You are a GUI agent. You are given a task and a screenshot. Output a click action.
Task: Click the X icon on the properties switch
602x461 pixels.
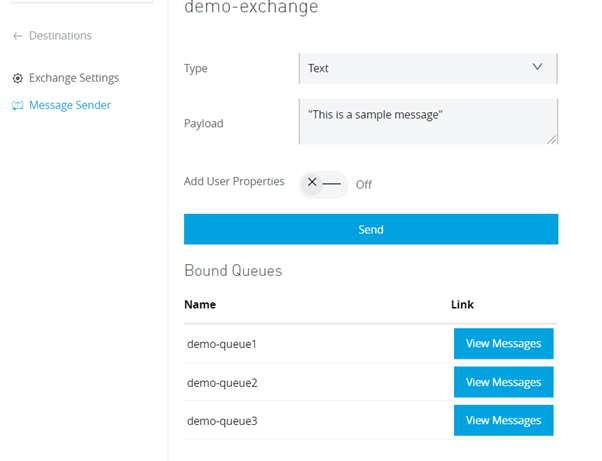312,183
